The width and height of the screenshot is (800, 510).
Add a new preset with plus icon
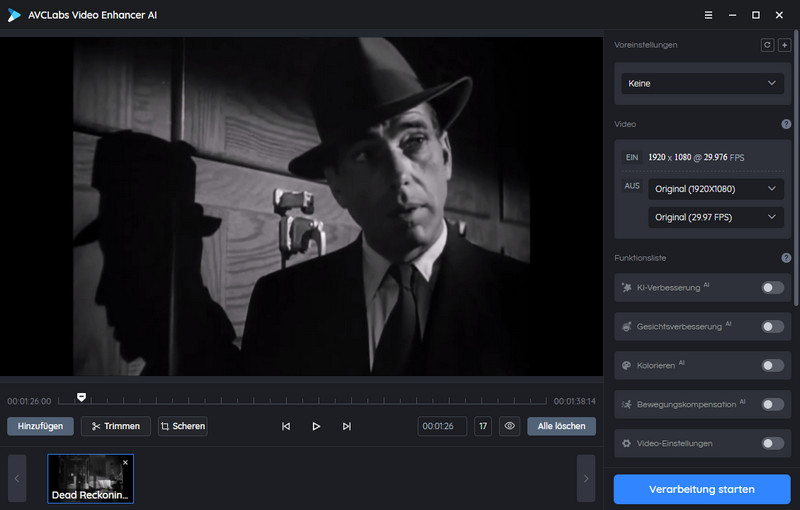(x=785, y=45)
